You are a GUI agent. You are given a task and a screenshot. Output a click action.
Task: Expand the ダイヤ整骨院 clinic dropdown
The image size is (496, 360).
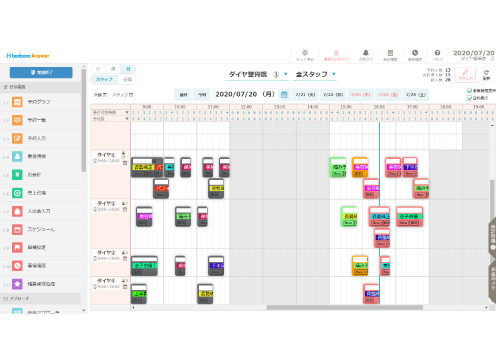286,74
